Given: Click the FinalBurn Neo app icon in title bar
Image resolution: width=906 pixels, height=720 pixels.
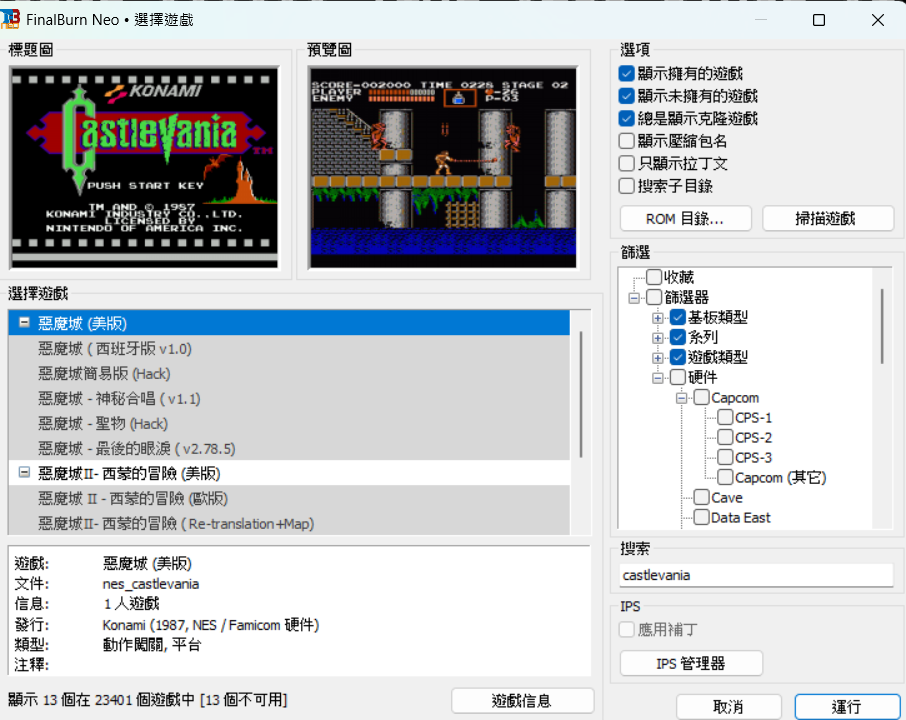Looking at the screenshot, I should coord(10,19).
